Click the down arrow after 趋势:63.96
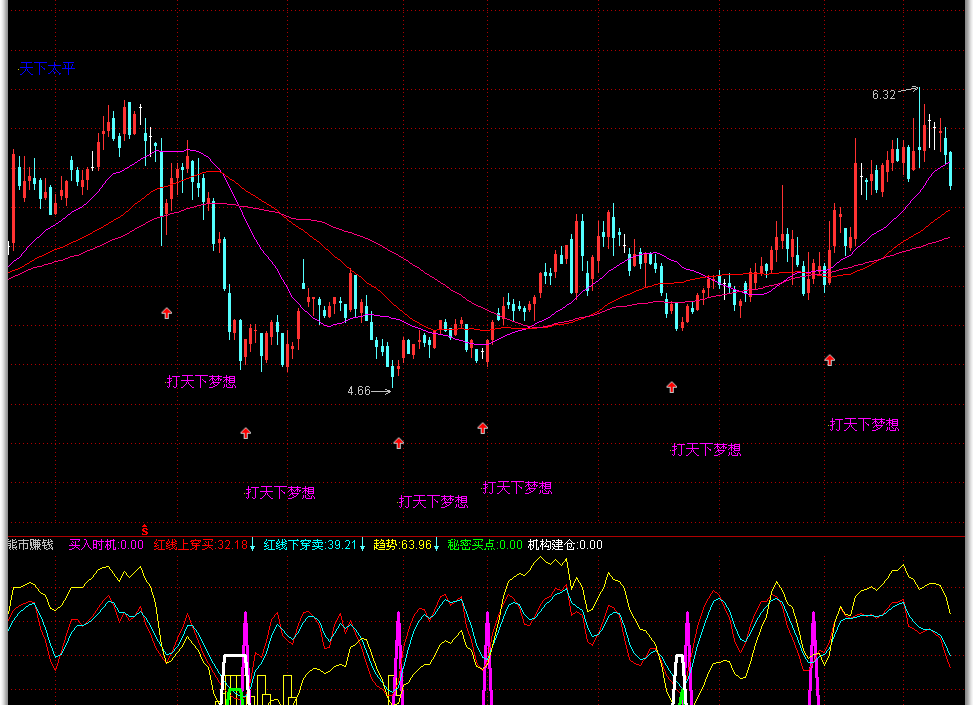 tap(437, 545)
